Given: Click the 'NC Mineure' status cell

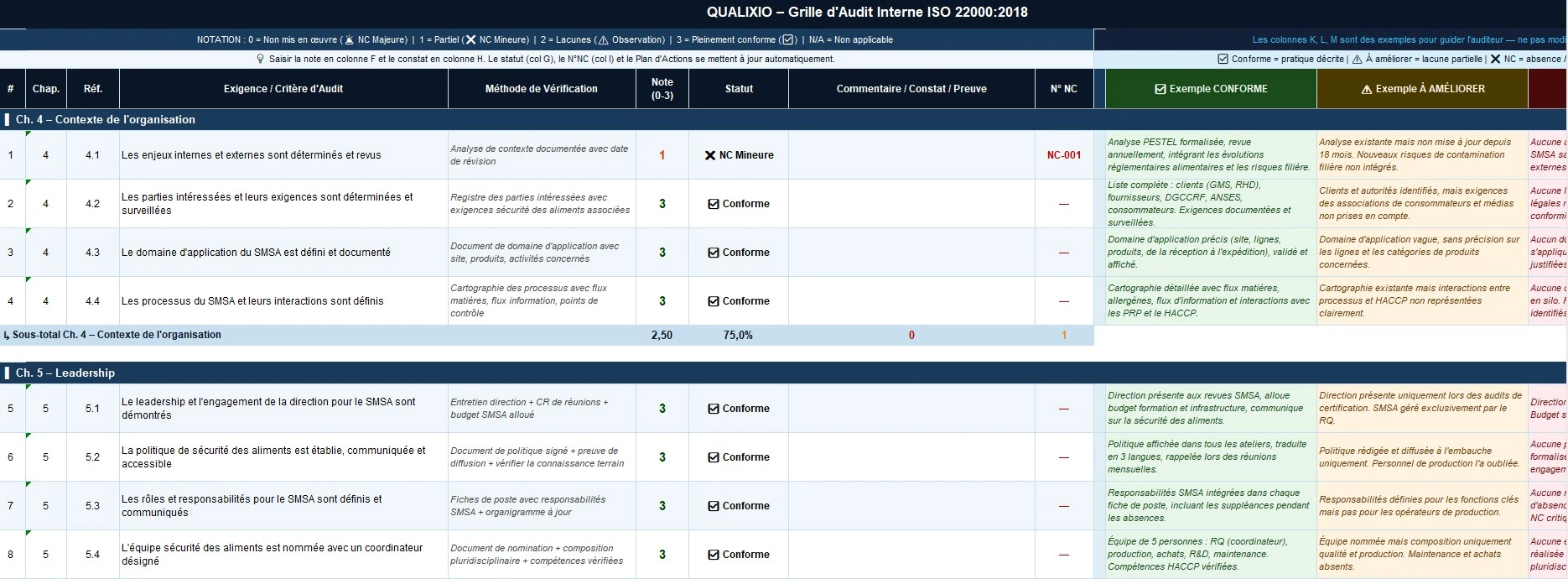Looking at the screenshot, I should point(739,155).
